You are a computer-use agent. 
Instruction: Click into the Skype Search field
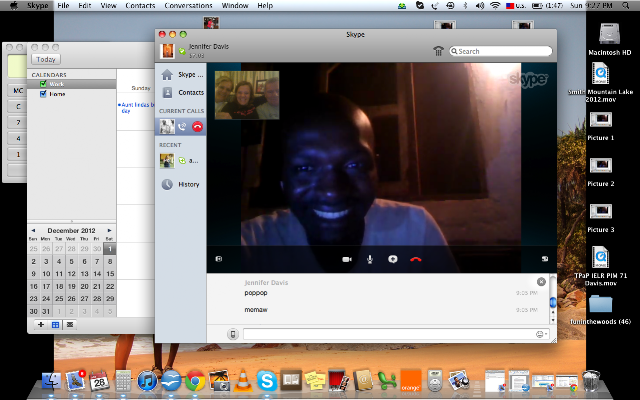point(501,51)
